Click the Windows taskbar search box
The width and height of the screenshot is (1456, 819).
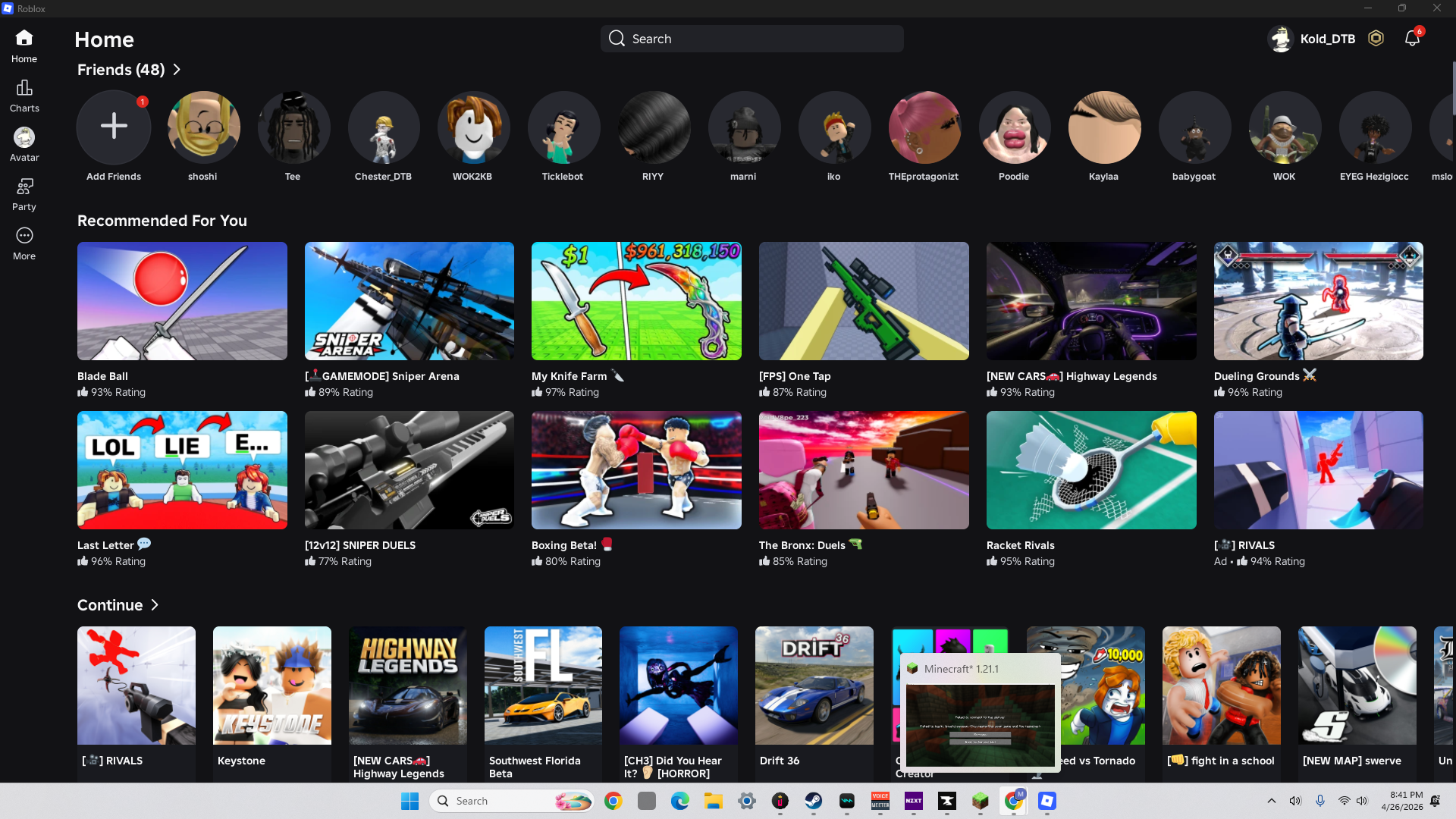pyautogui.click(x=513, y=801)
